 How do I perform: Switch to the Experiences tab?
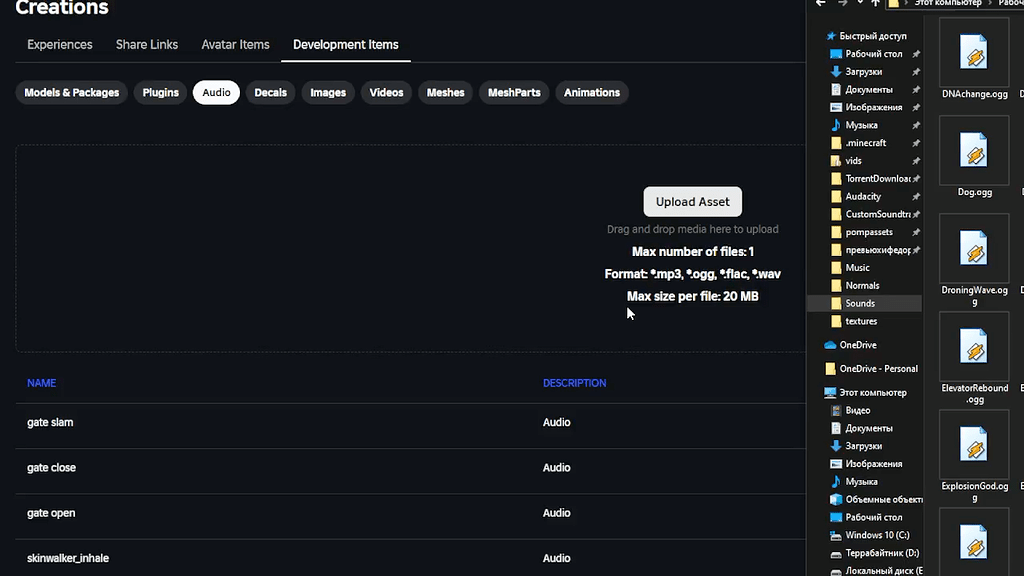point(59,44)
